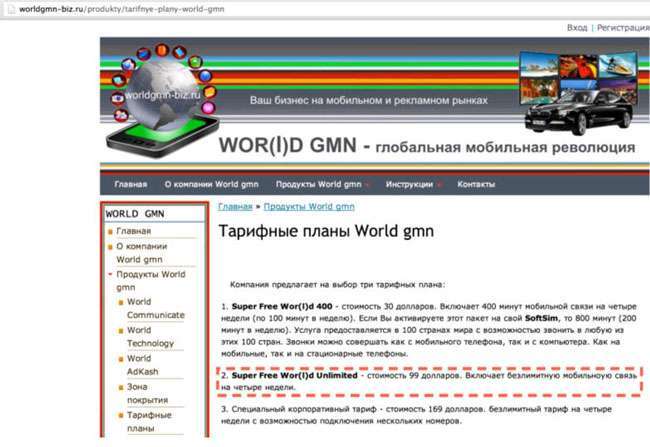The image size is (650, 447).
Task: Click the bold SoftSim word
Action: coord(541,318)
